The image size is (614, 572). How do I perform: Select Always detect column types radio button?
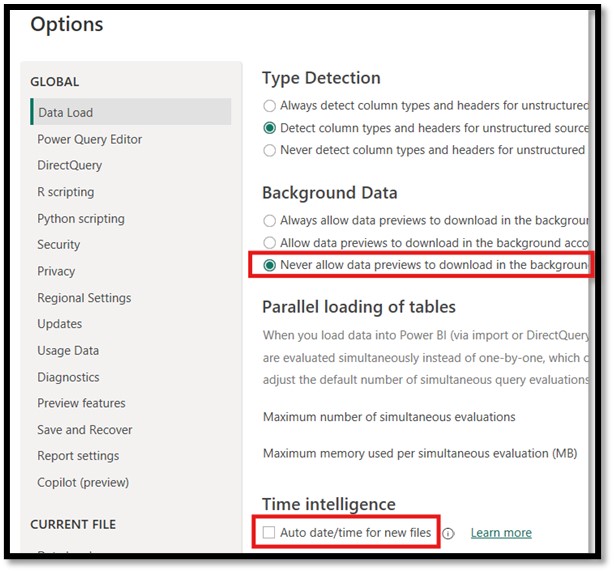(269, 105)
